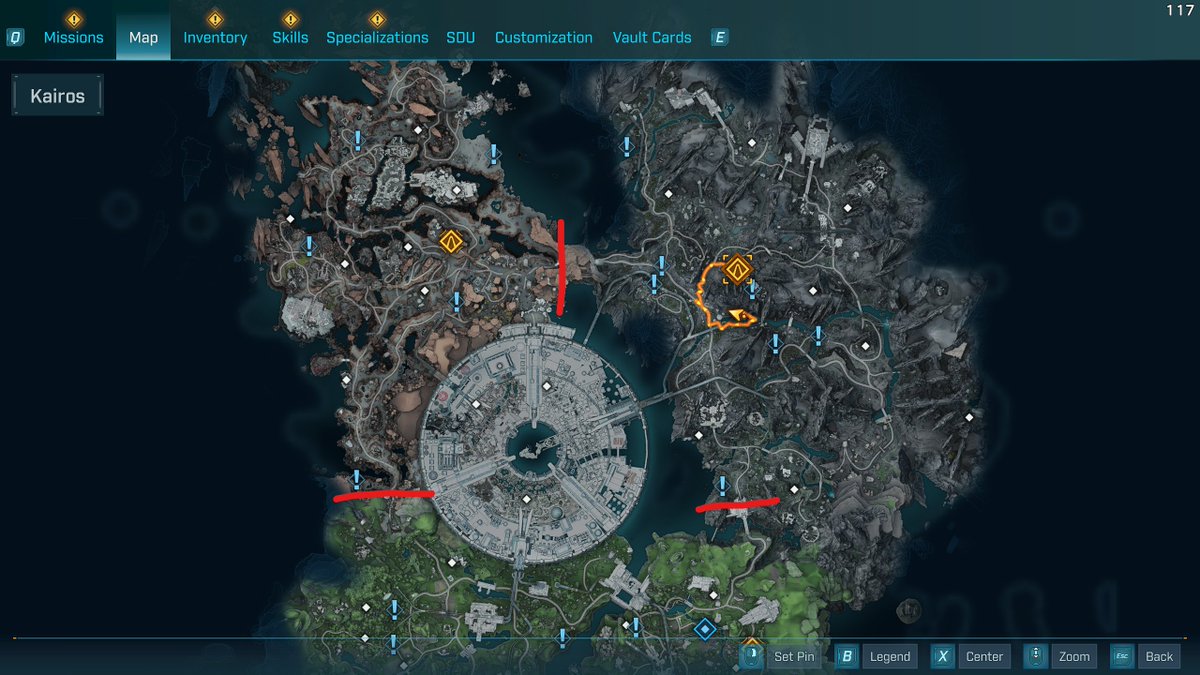Open the Skills tab
The image size is (1200, 675).
coord(290,37)
